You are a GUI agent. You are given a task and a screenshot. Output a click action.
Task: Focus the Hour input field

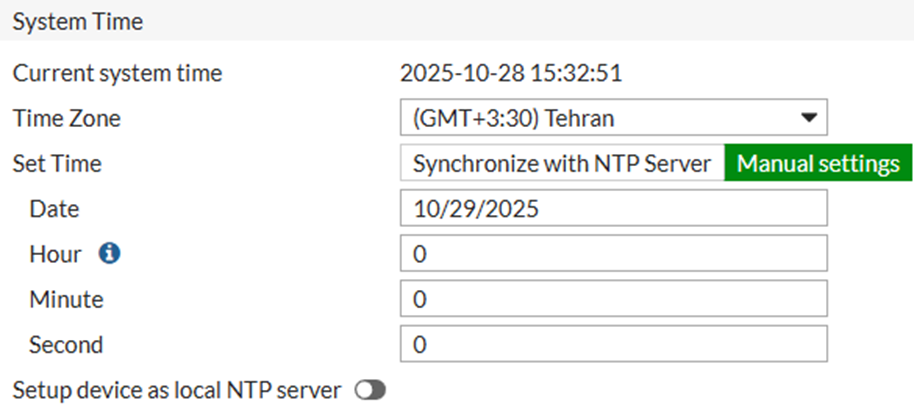coord(614,254)
